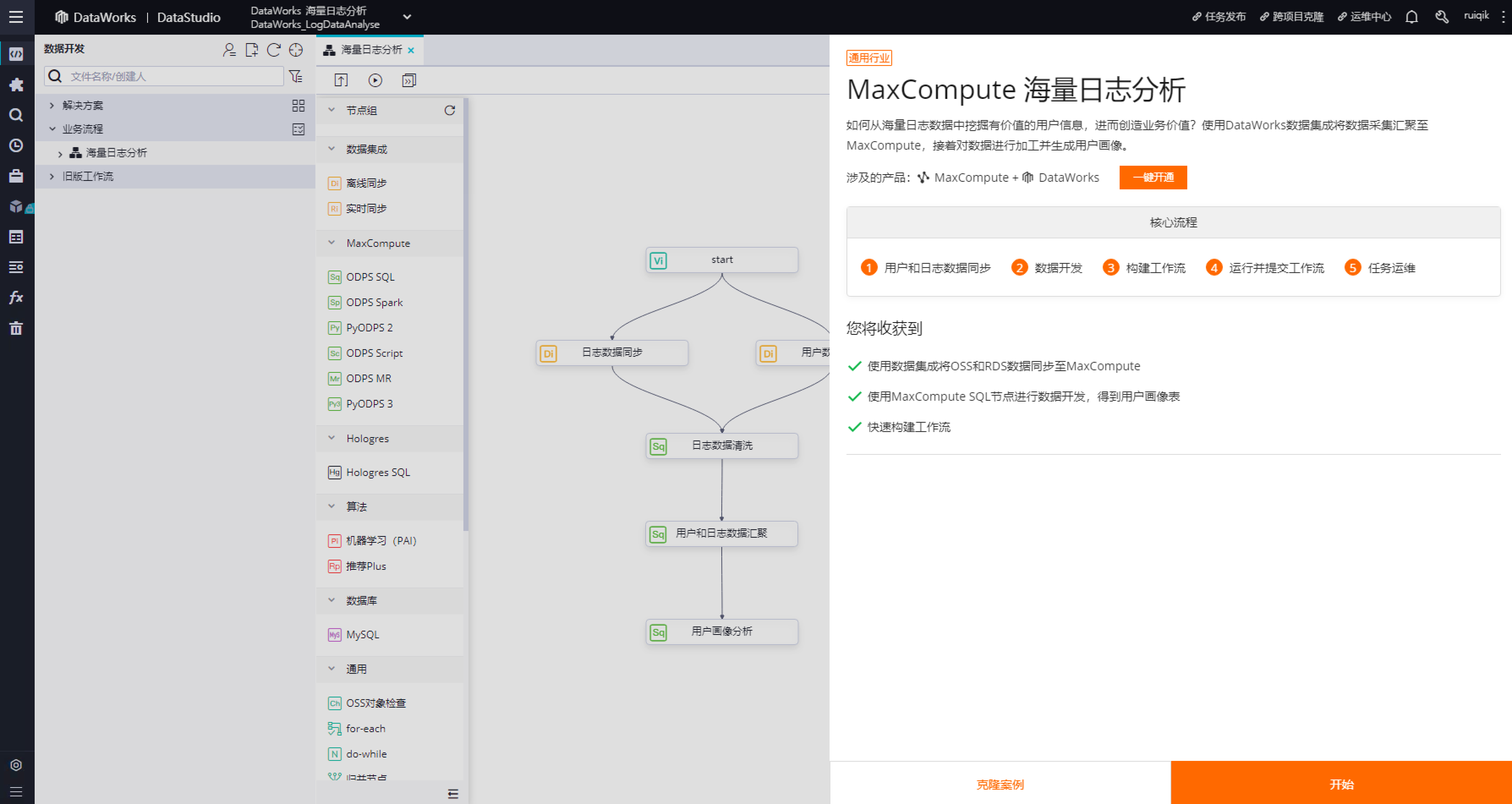Click the file name search input field
The width and height of the screenshot is (1512, 804).
pyautogui.click(x=173, y=76)
